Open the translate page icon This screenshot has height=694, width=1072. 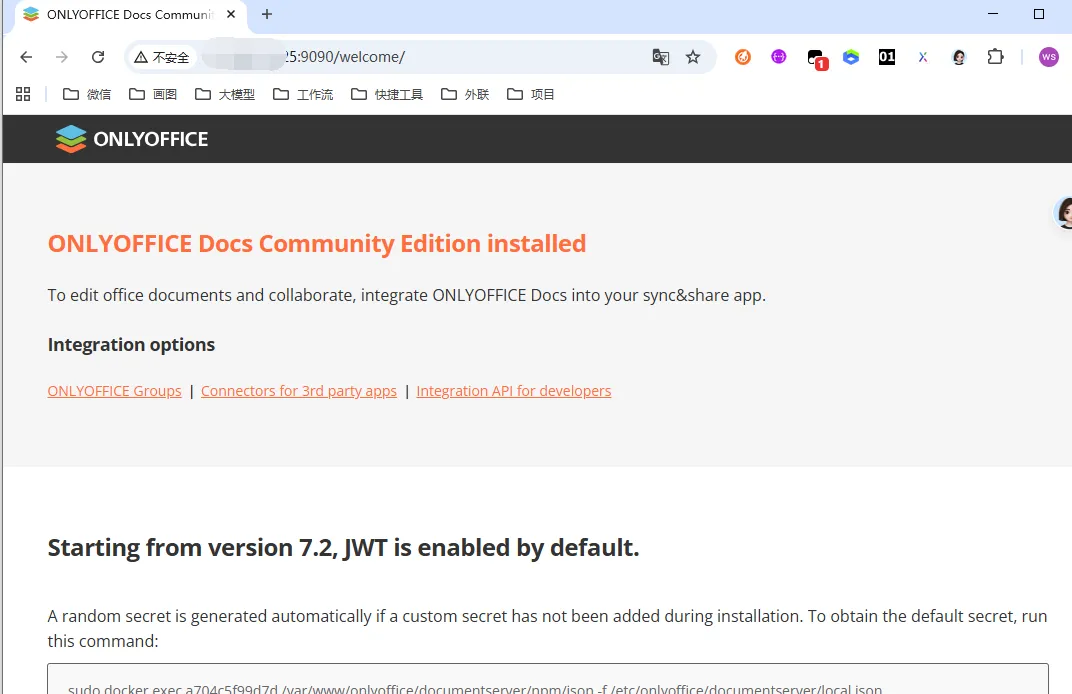(x=660, y=57)
